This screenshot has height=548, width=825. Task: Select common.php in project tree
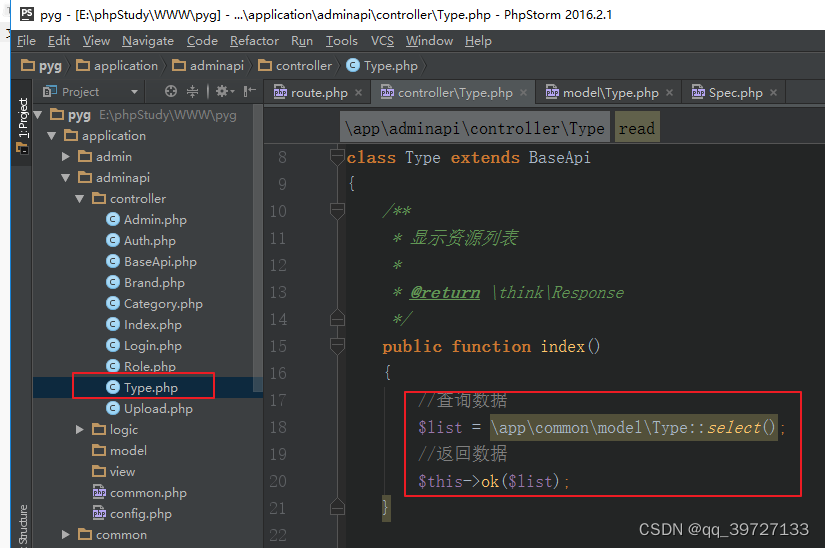point(139,493)
